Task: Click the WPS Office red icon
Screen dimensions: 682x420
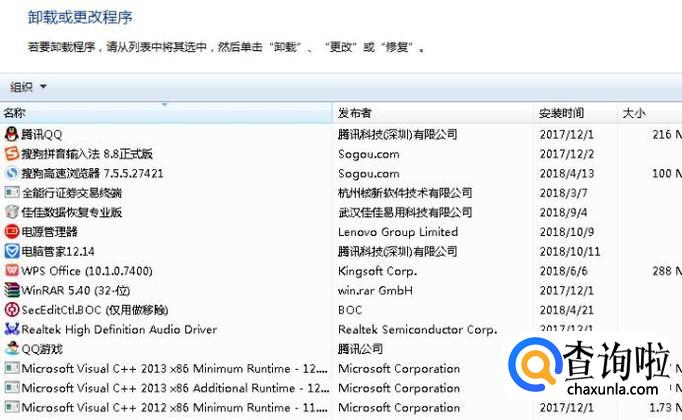Action: tap(12, 270)
